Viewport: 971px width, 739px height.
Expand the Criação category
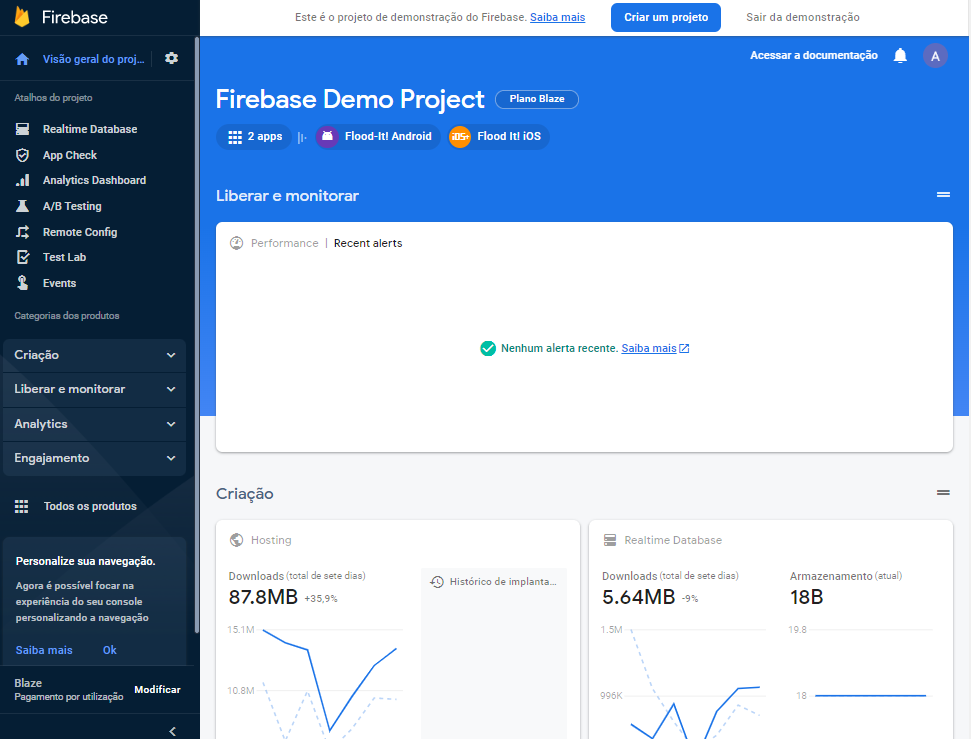pos(95,355)
